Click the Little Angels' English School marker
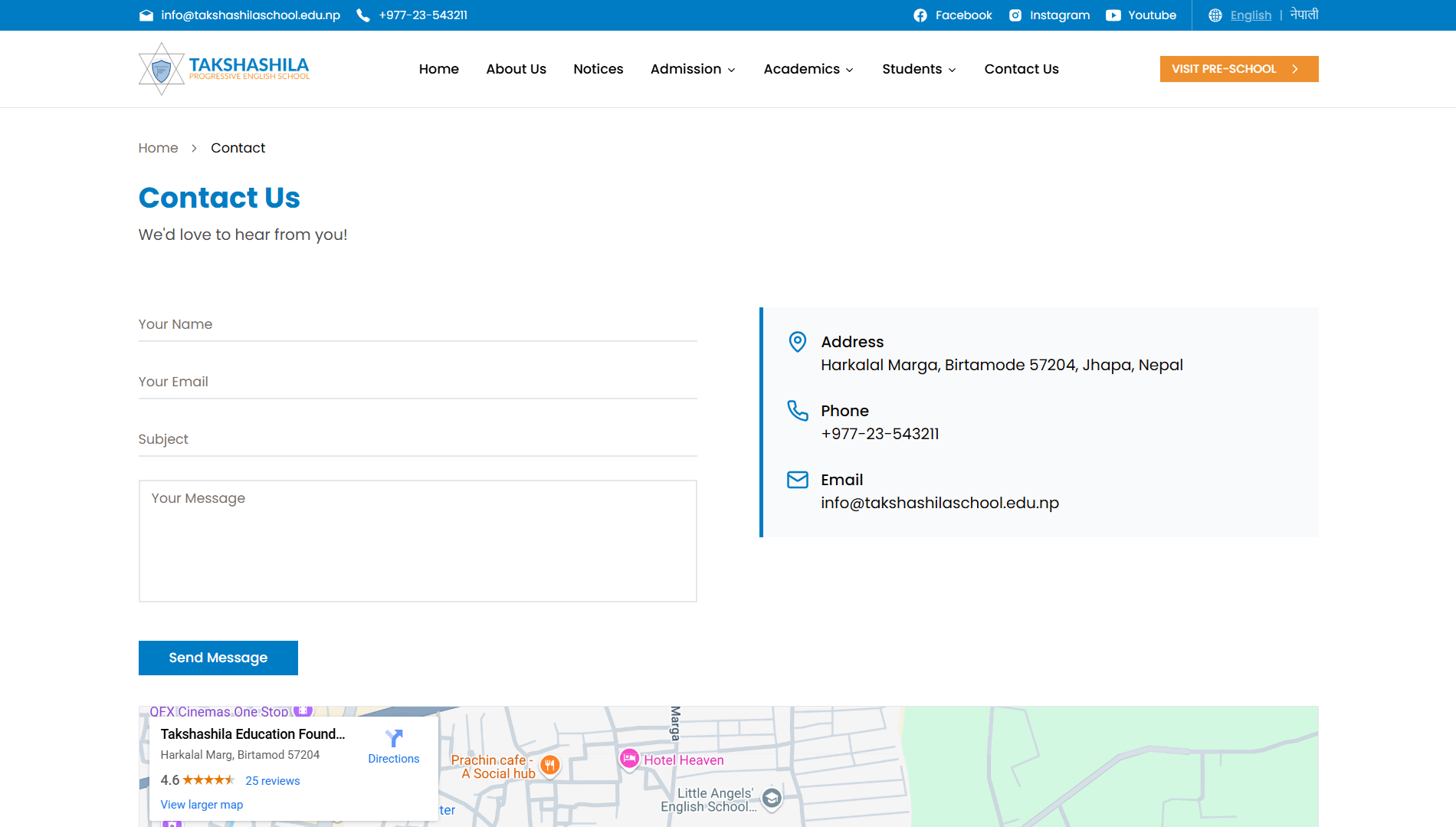Viewport: 1456px width, 827px height. [x=772, y=799]
